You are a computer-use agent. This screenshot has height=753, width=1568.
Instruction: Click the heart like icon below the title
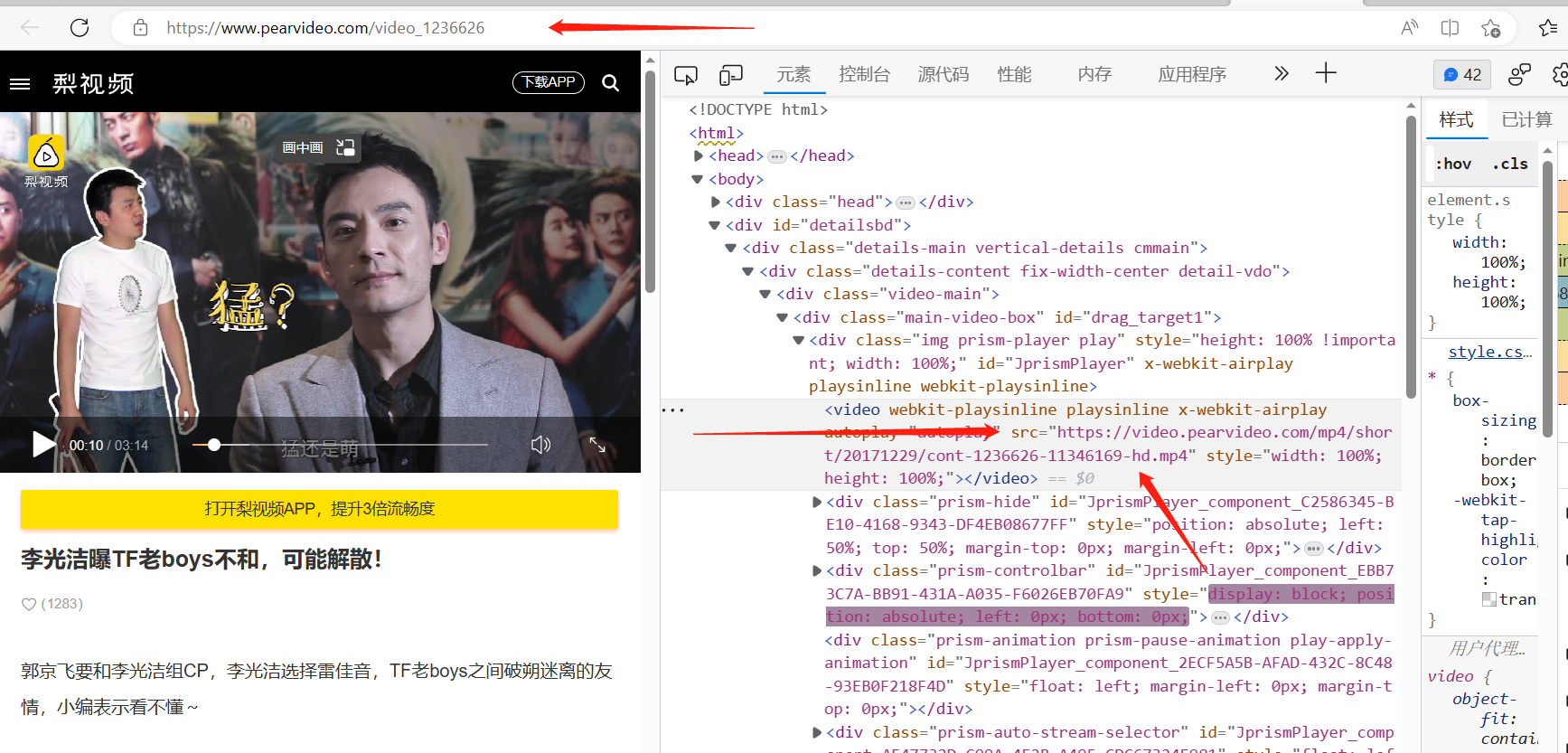[x=29, y=604]
